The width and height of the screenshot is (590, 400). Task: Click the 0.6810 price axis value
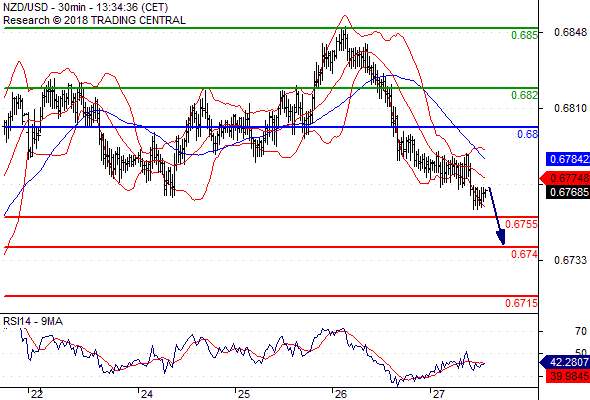(570, 108)
